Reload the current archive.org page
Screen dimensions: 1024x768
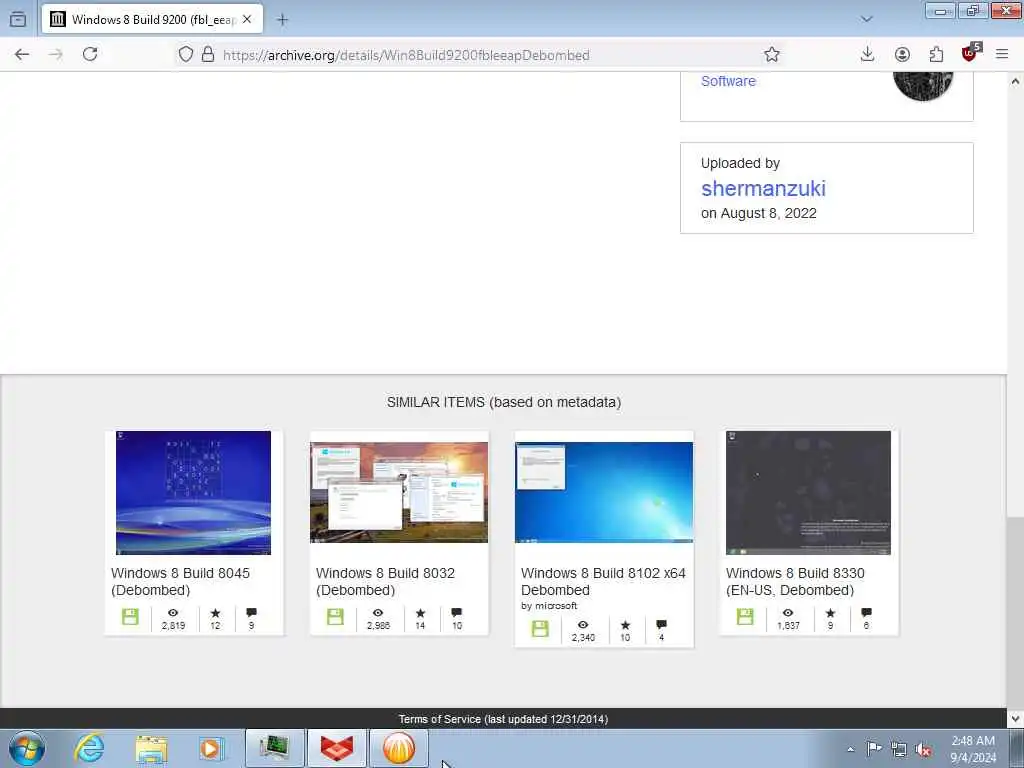pos(90,55)
